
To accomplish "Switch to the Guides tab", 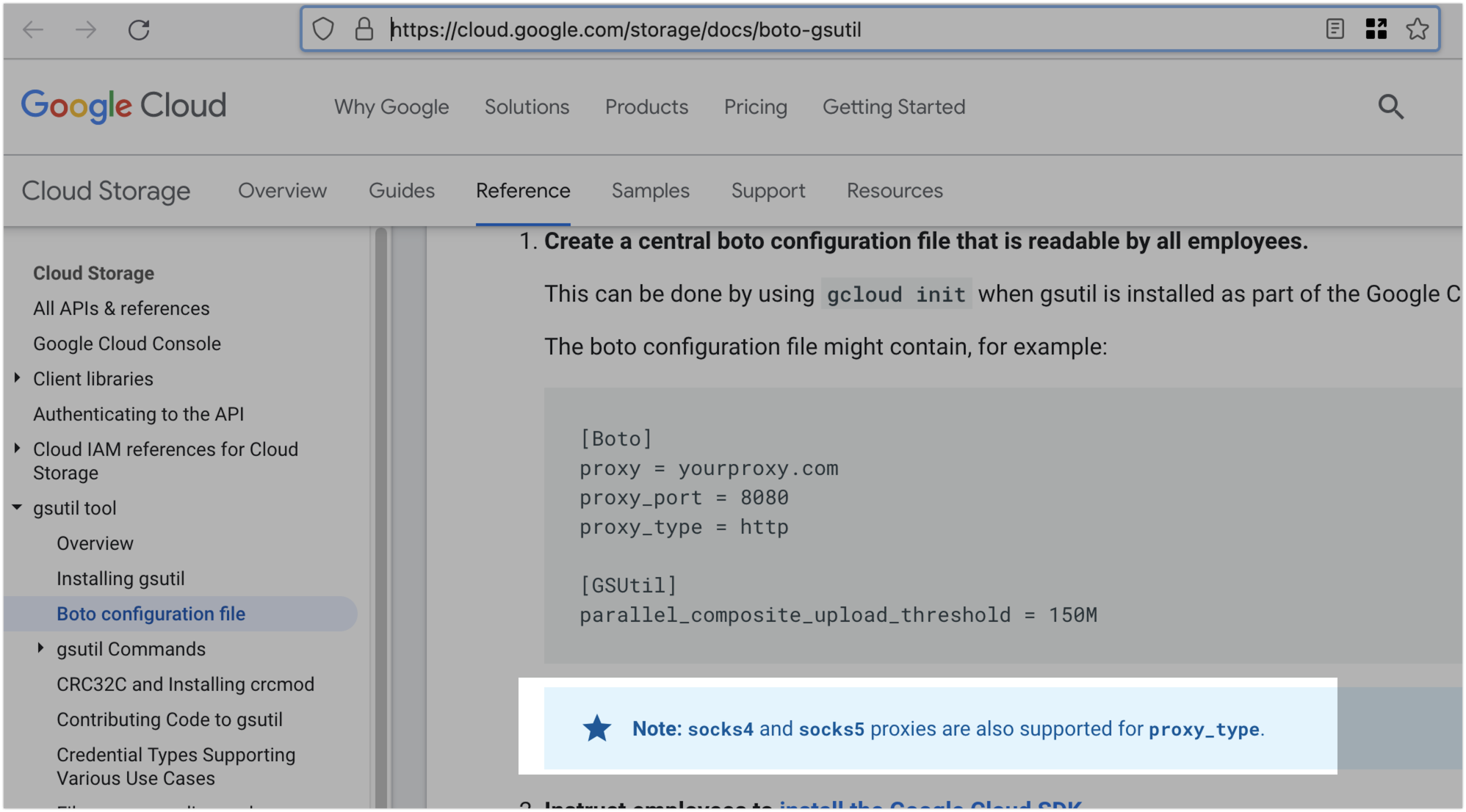I will click(x=401, y=191).
